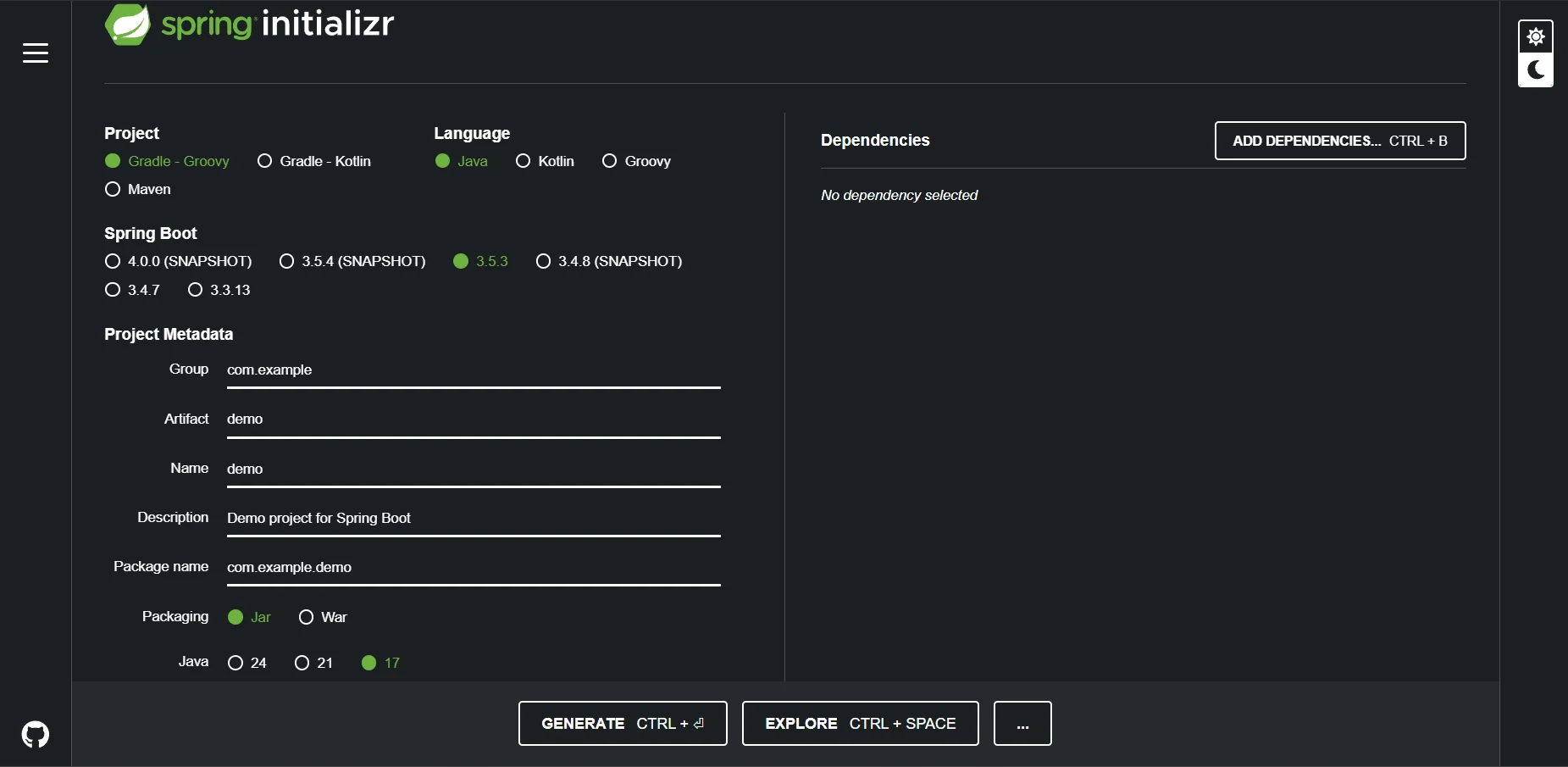This screenshot has width=1568, height=767.
Task: Select Gradle - Groovy project type
Action: pyautogui.click(x=167, y=161)
